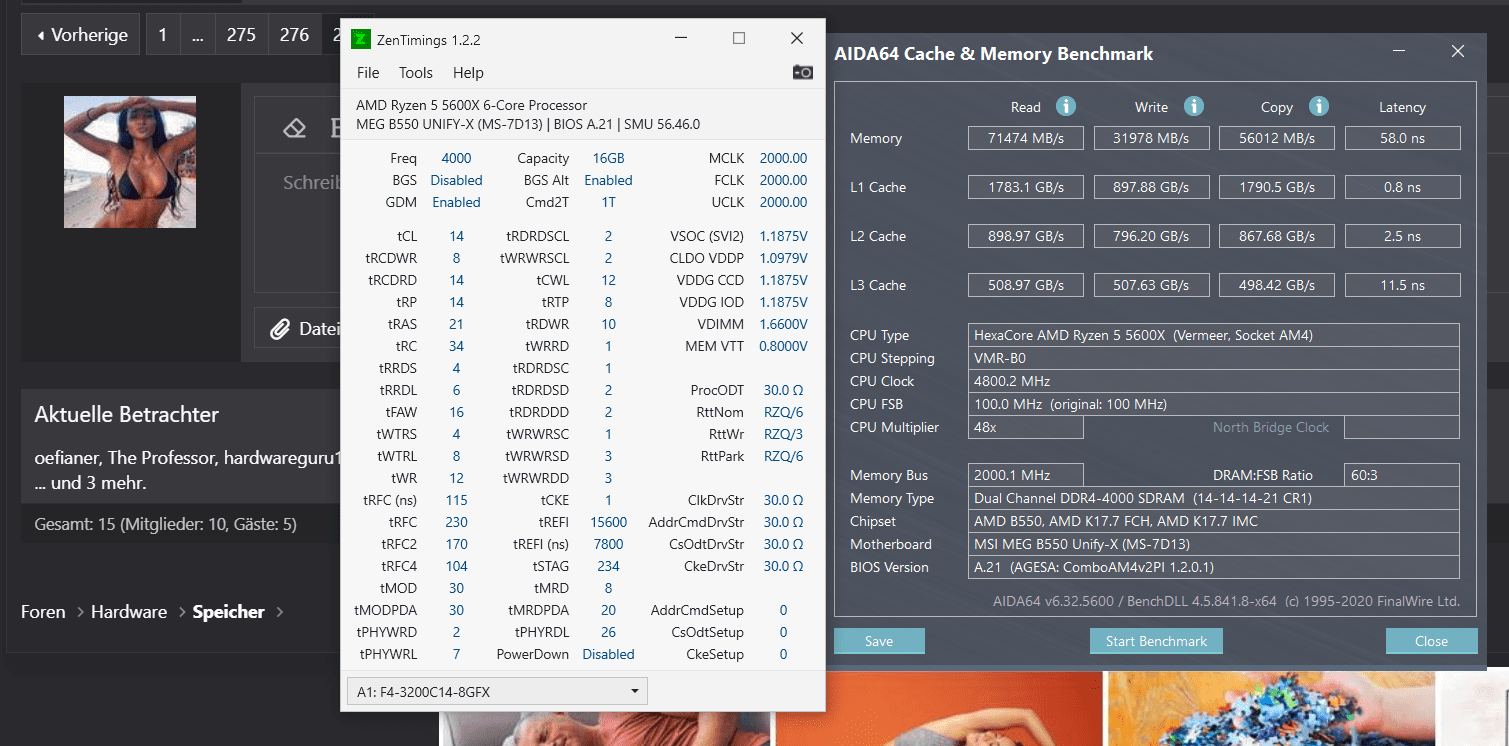Take ZenTimings screenshot with camera icon

coord(802,72)
